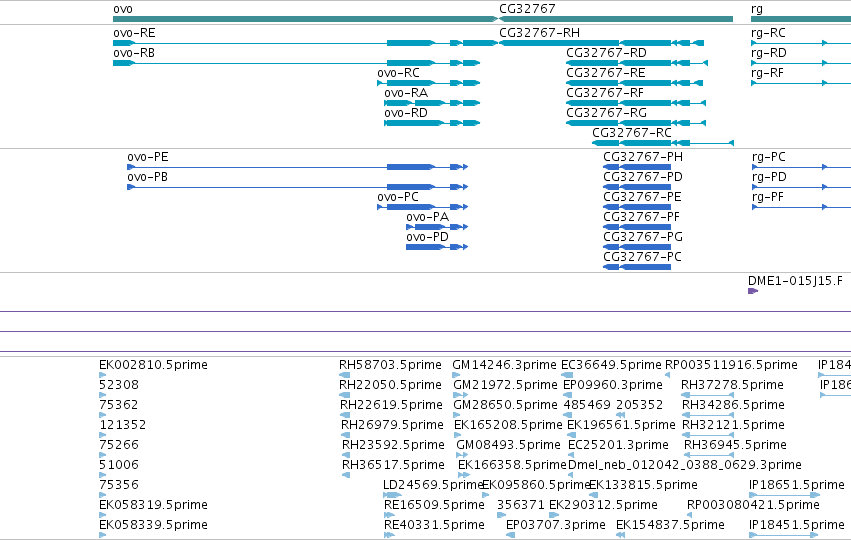Screen dimensions: 851x540
Task: Click RH22050.5prime EST label
Action: (x=390, y=385)
